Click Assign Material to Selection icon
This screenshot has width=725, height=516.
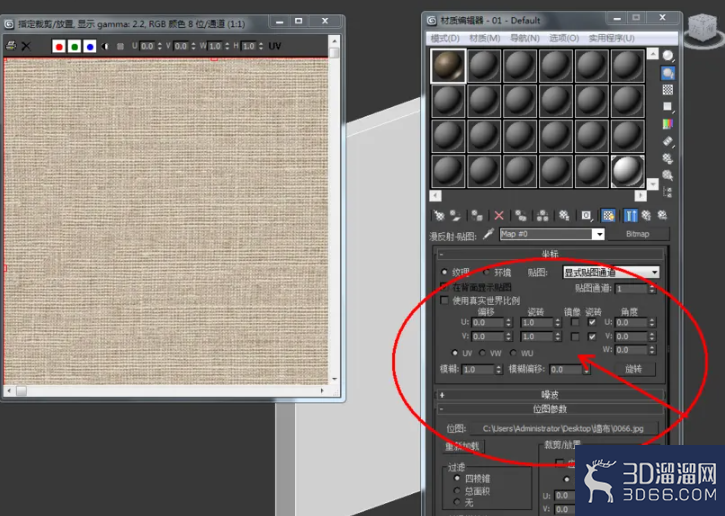point(477,215)
